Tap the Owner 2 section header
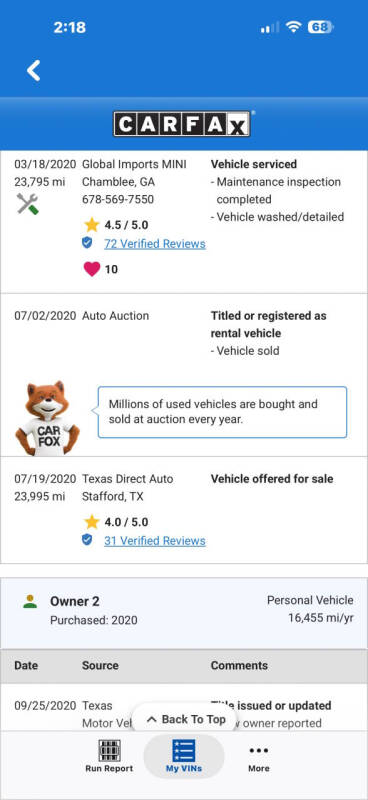The height and width of the screenshot is (800, 368). [x=184, y=613]
